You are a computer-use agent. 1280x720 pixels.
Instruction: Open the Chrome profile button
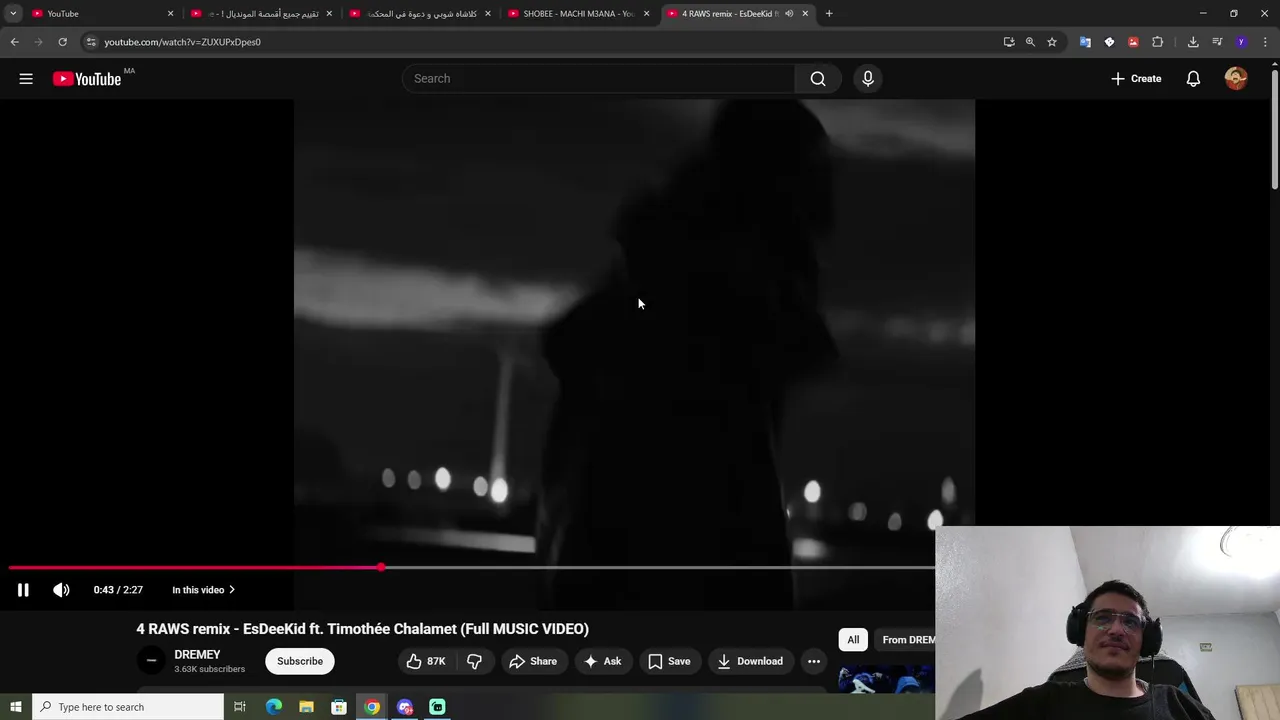tap(1241, 42)
